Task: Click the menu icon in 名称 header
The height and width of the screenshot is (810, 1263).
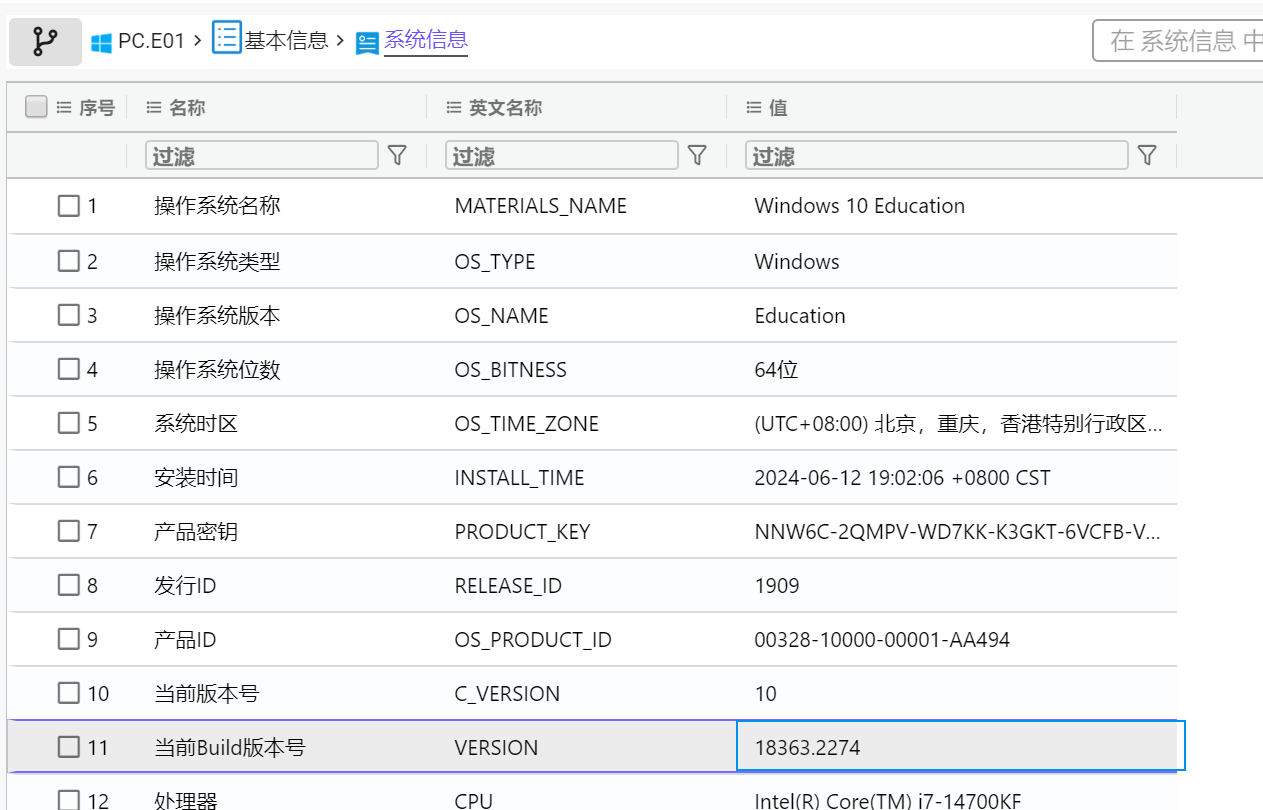Action: click(154, 107)
